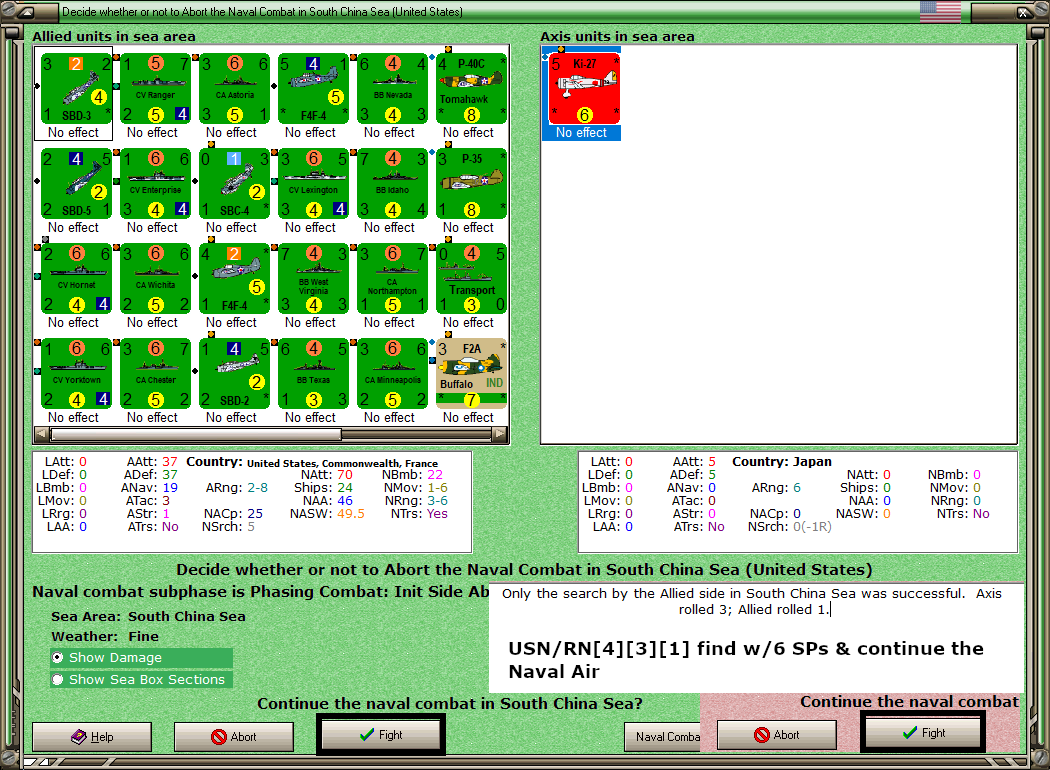Click the window title bar text
This screenshot has width=1050, height=770.
[x=262, y=11]
